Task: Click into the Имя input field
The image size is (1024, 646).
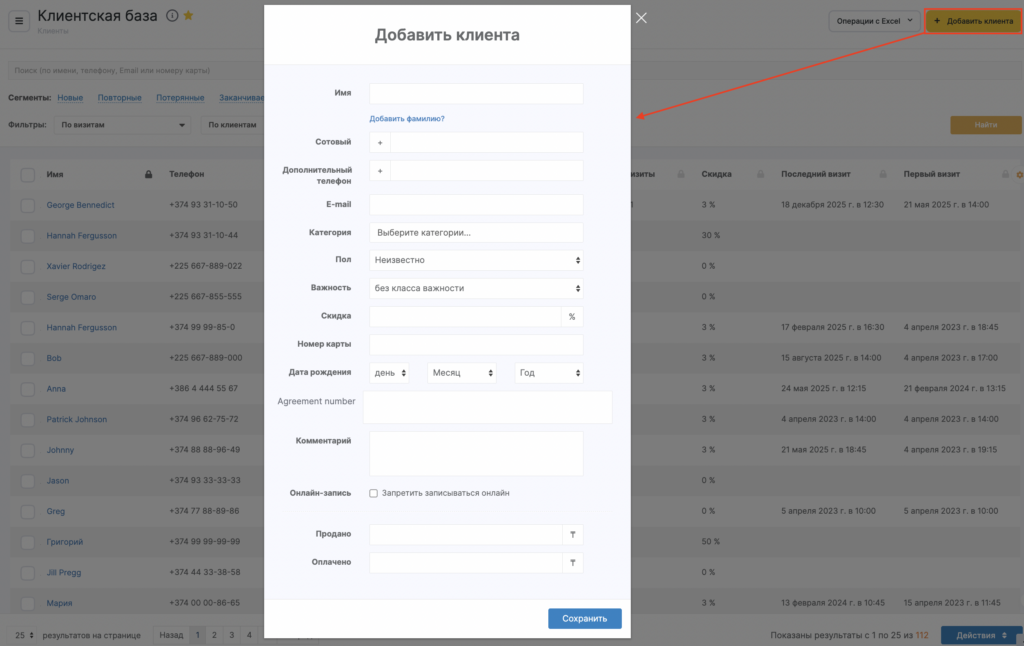Action: point(476,93)
